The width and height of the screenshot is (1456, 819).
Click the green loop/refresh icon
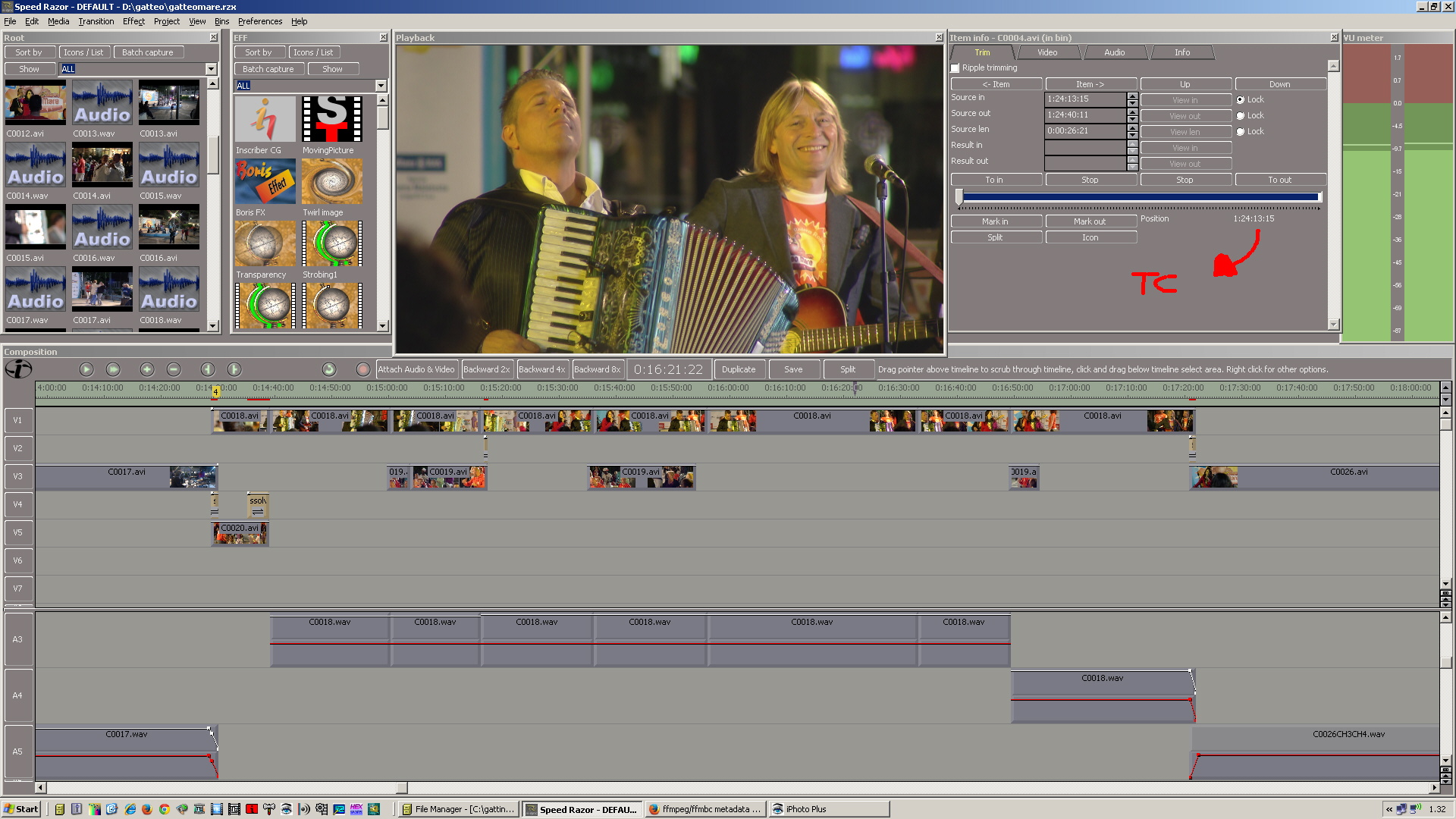(328, 369)
